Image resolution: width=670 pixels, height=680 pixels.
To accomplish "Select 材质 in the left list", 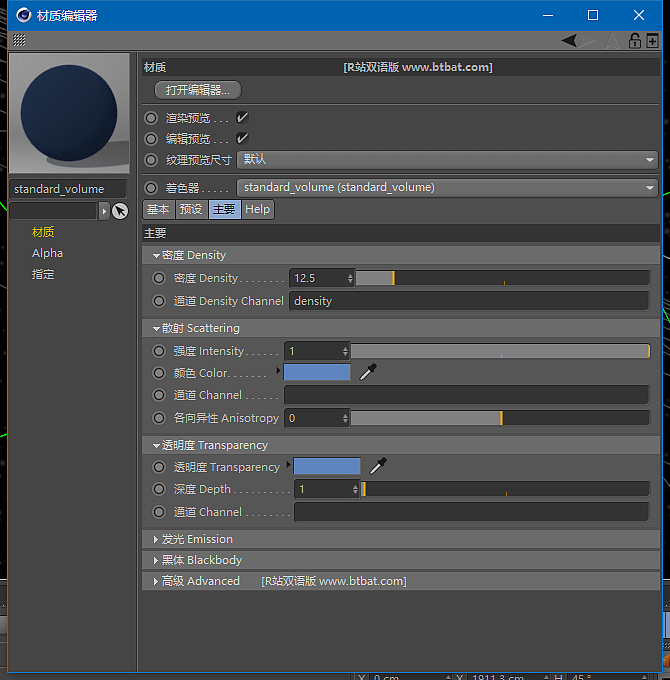I will (43, 232).
